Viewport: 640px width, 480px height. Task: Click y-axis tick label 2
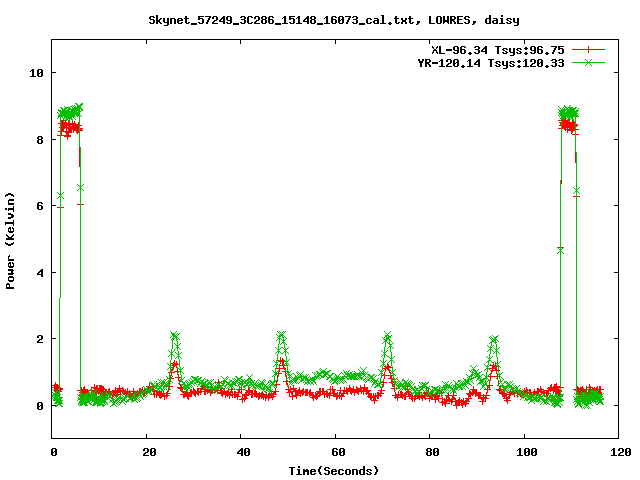(x=40, y=339)
